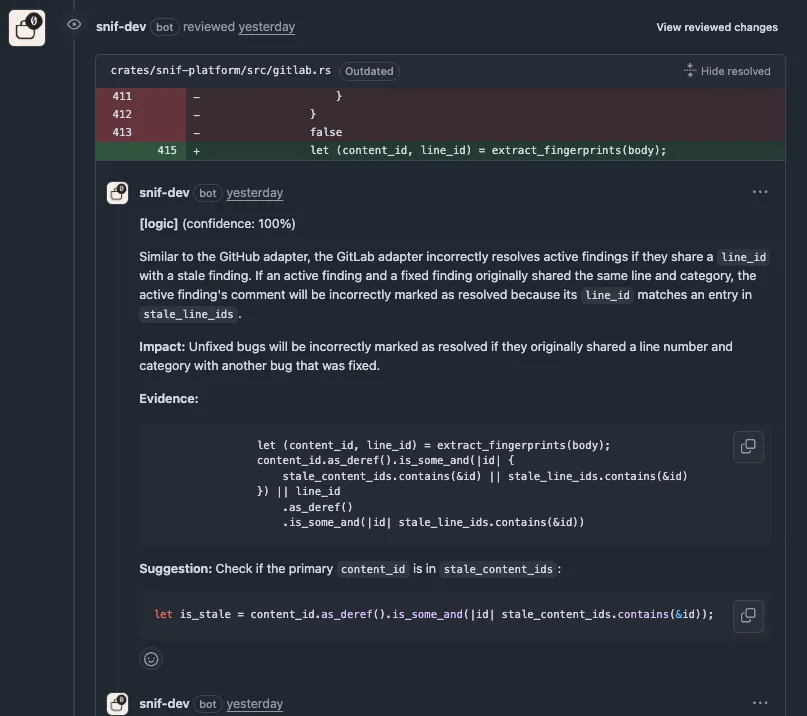The height and width of the screenshot is (716, 807).
Task: Click snif-dev avatar on first comment
Action: pos(117,193)
